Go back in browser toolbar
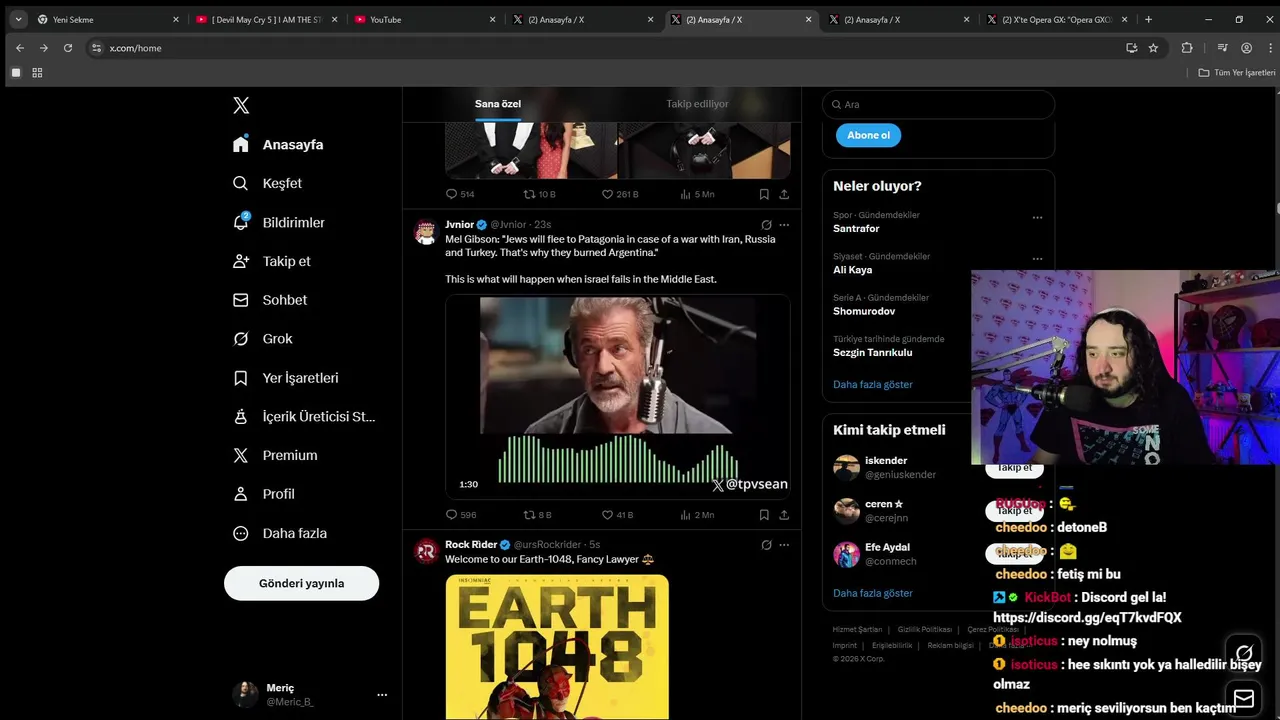The width and height of the screenshot is (1280, 720). tap(20, 48)
